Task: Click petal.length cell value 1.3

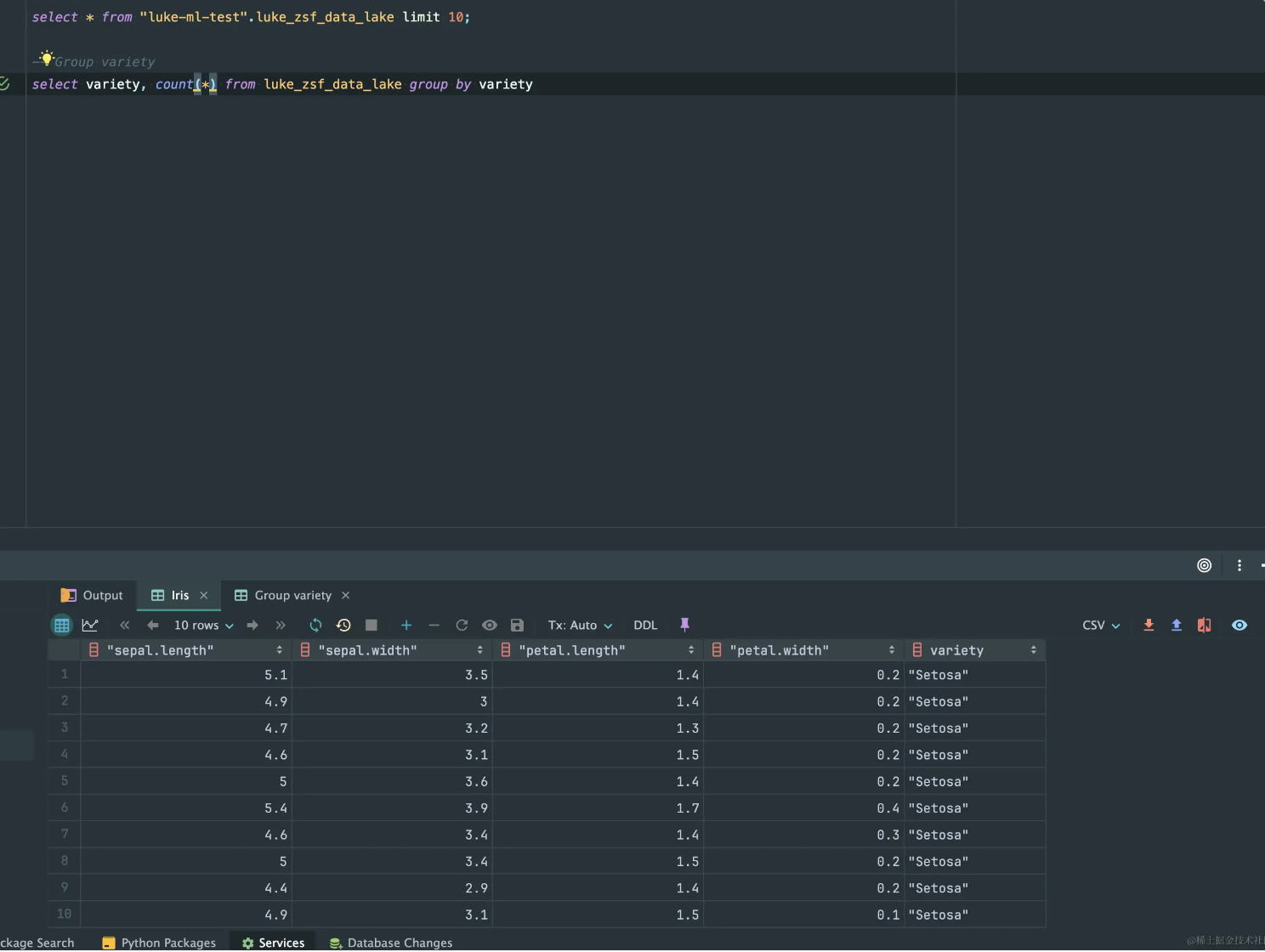Action: (598, 728)
